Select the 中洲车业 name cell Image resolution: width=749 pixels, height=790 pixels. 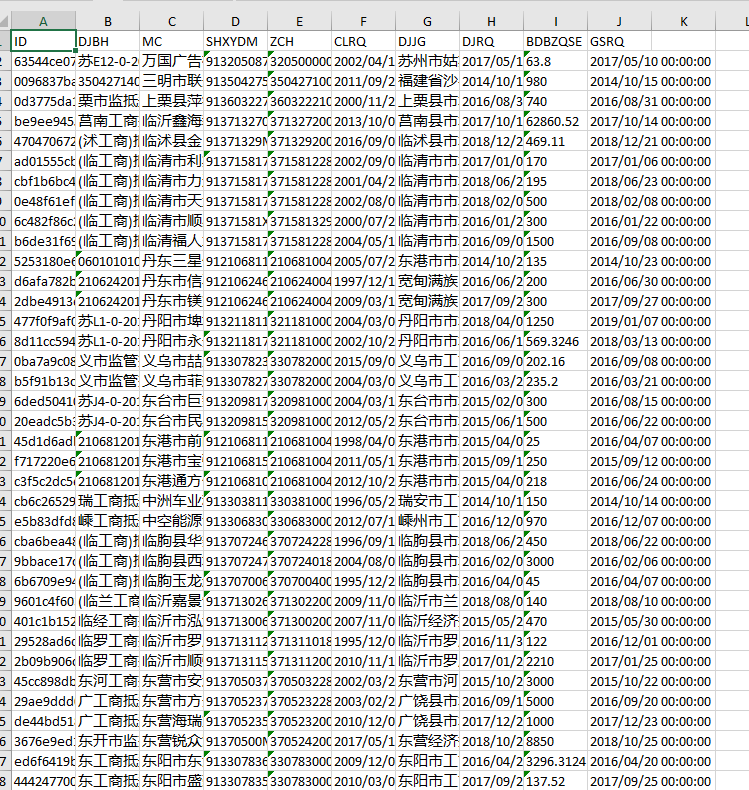172,501
